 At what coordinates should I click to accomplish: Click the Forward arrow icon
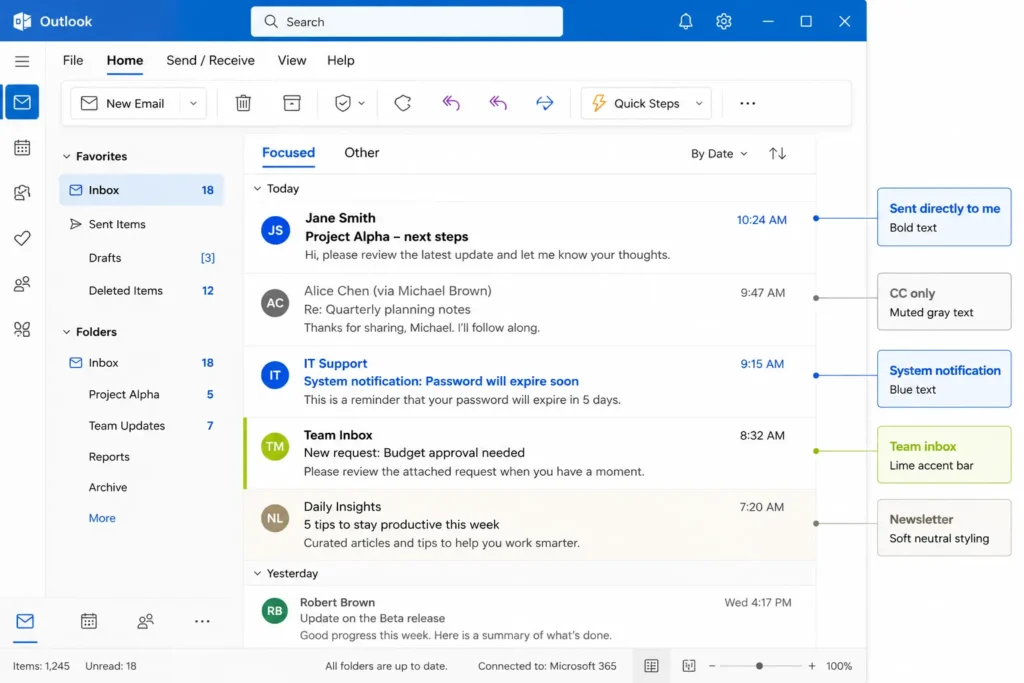click(544, 103)
